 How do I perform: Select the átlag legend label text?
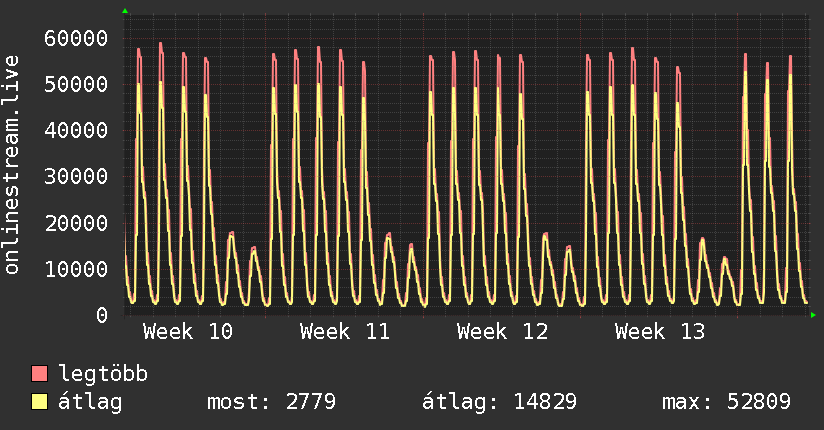tap(91, 402)
